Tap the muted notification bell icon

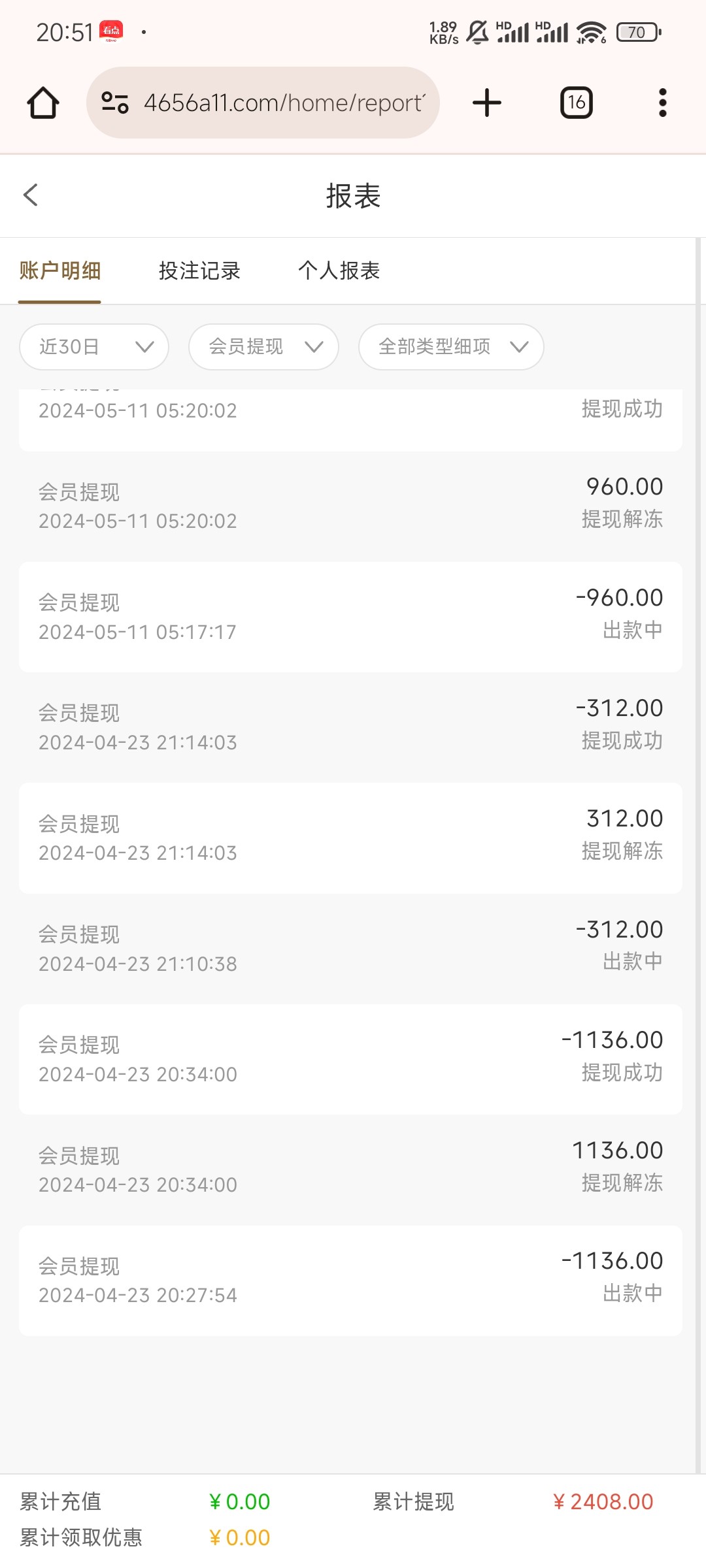(477, 32)
